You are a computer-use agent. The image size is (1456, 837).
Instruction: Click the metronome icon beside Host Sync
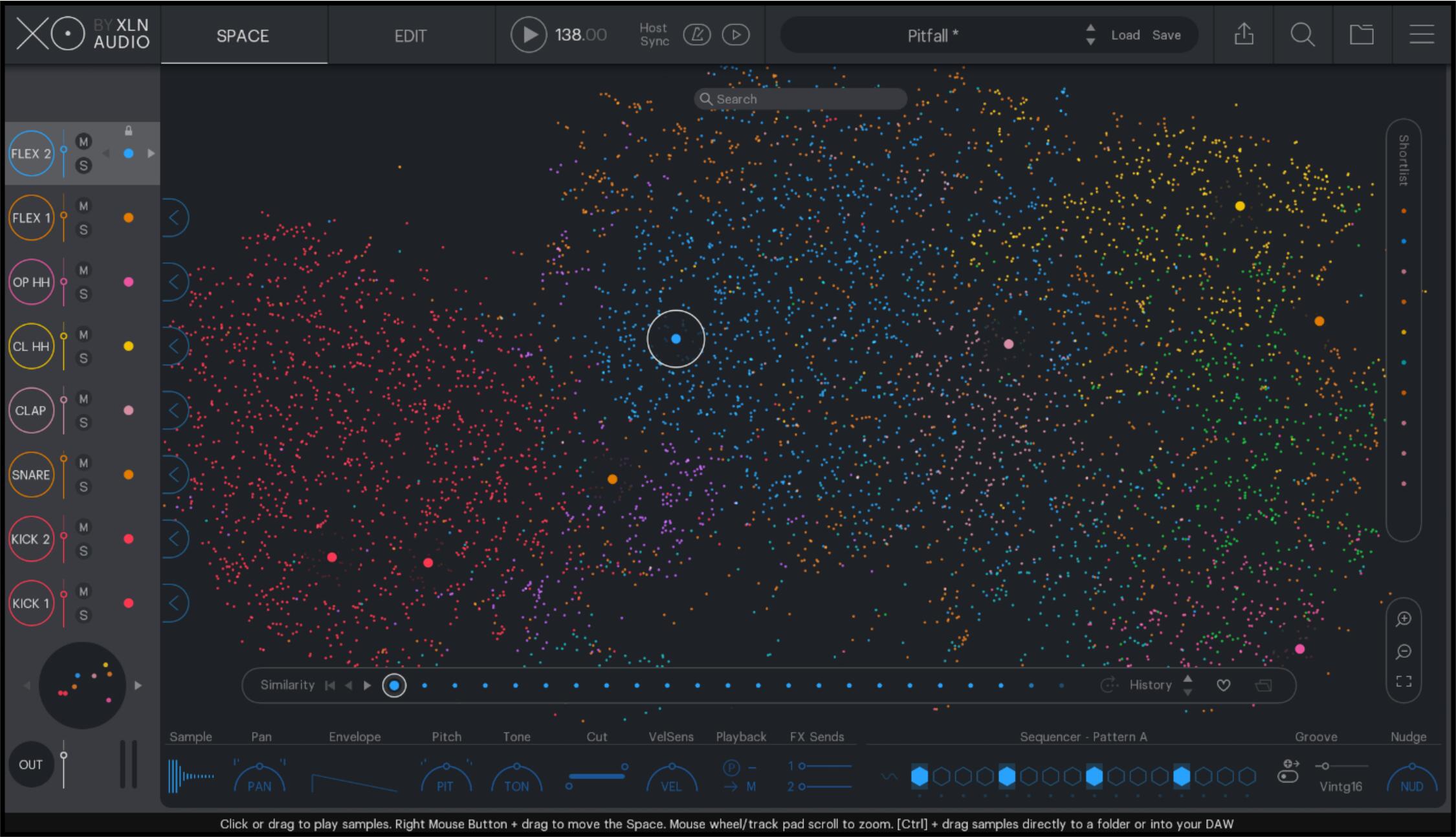696,35
